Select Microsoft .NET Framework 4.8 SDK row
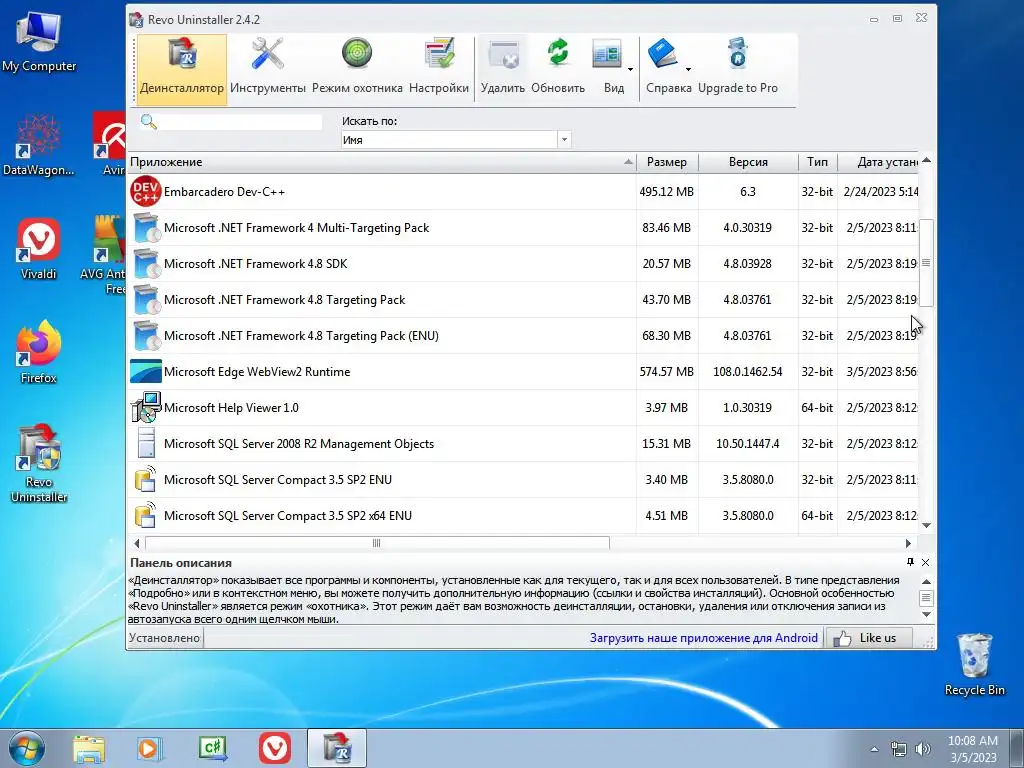This screenshot has height=768, width=1024. (x=522, y=264)
